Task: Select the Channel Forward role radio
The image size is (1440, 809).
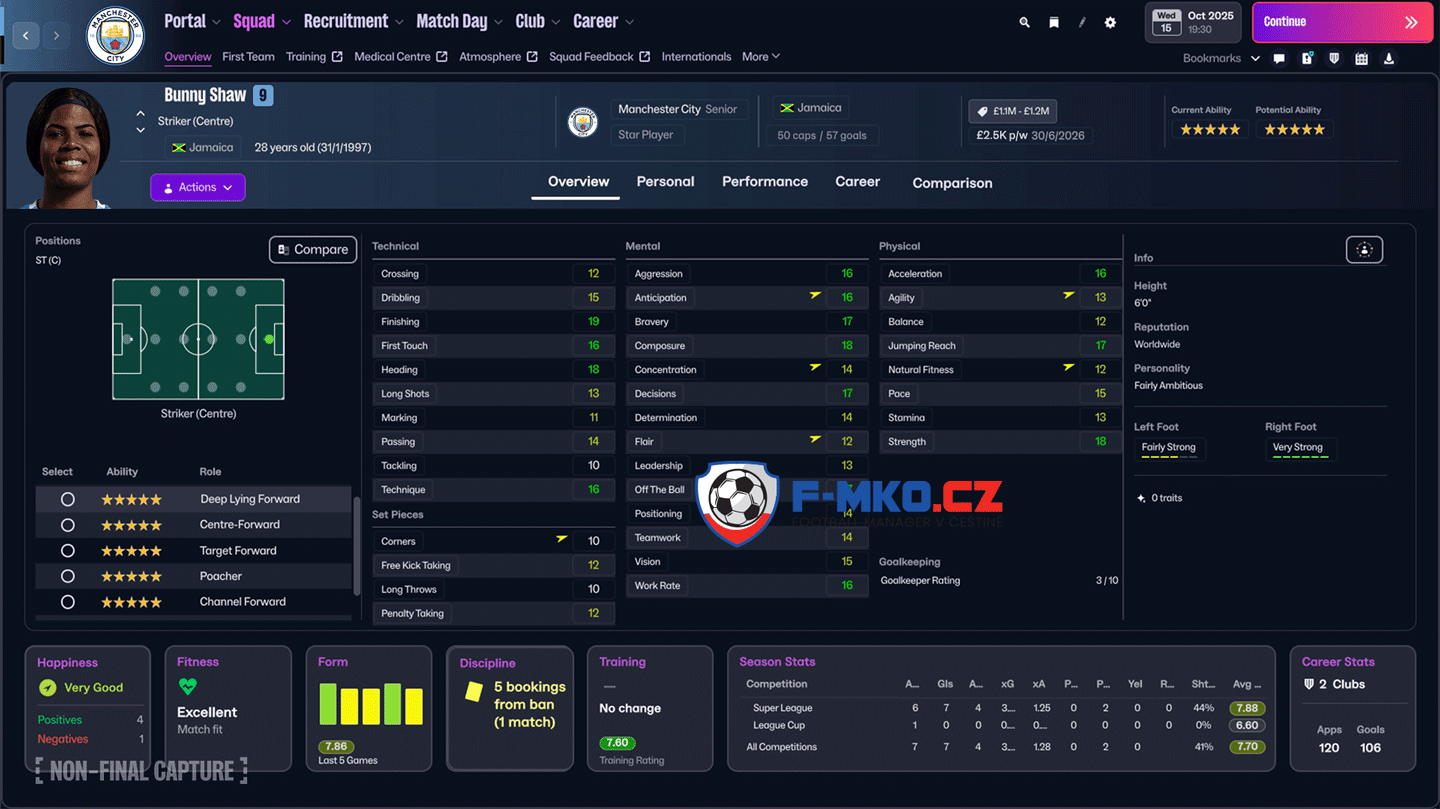Action: 67,602
